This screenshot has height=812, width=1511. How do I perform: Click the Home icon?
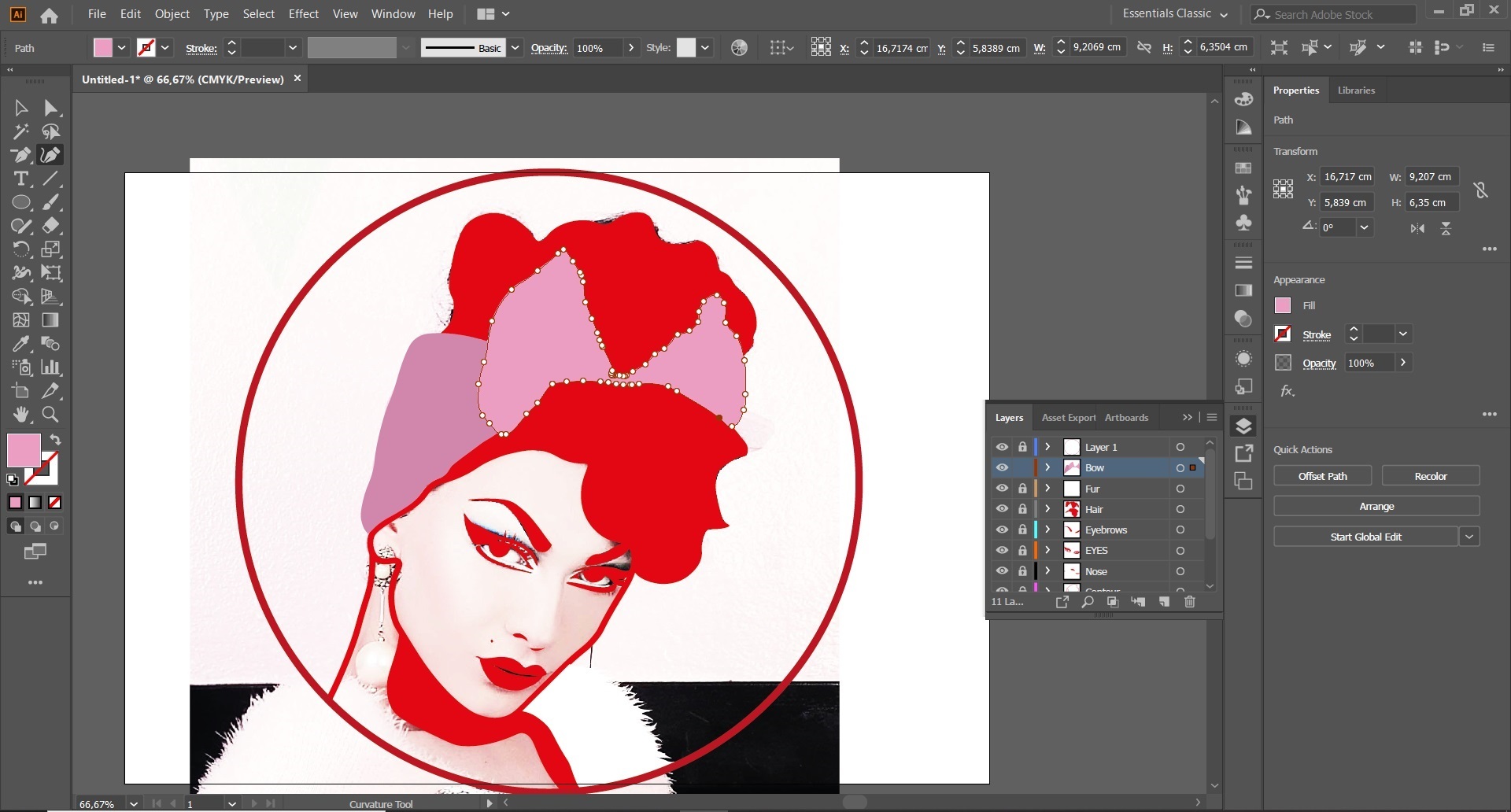click(49, 15)
